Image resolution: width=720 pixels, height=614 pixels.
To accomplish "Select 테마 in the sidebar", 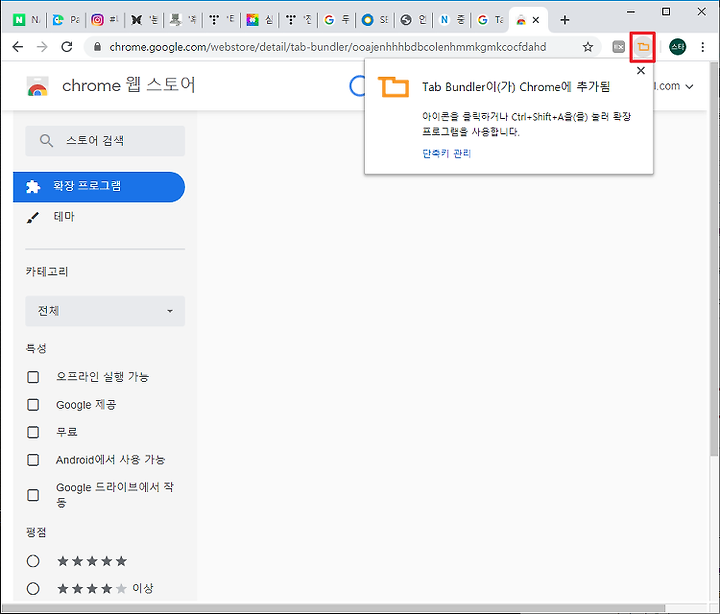I will pos(64,216).
